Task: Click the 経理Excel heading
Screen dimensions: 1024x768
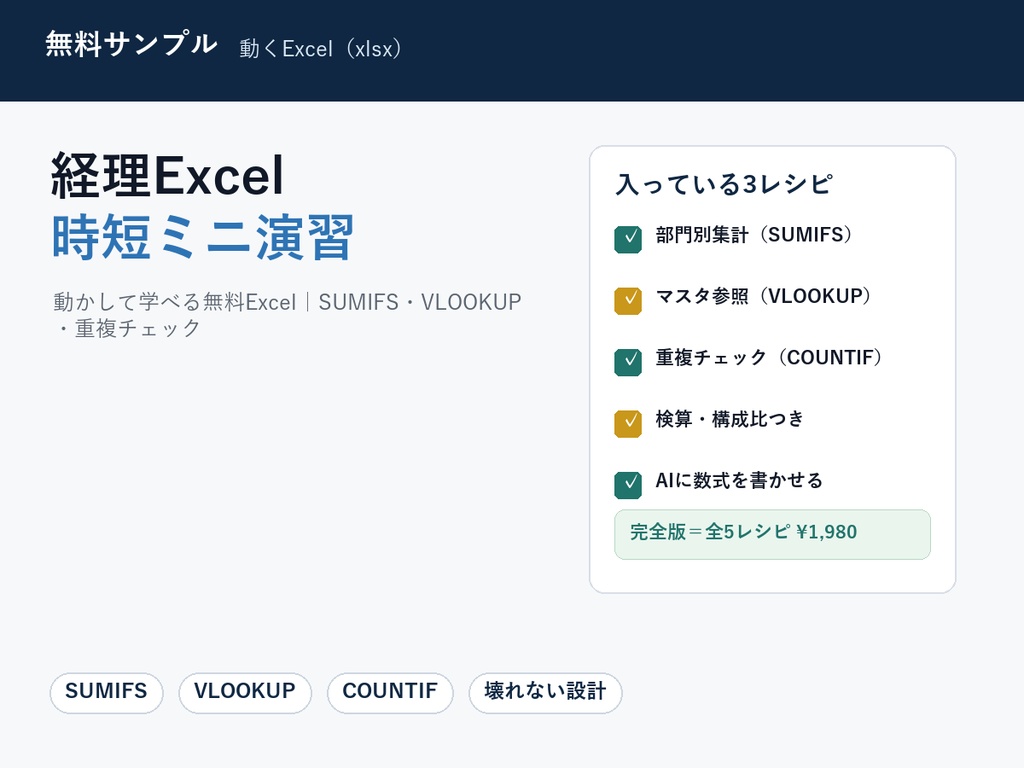Action: click(168, 176)
